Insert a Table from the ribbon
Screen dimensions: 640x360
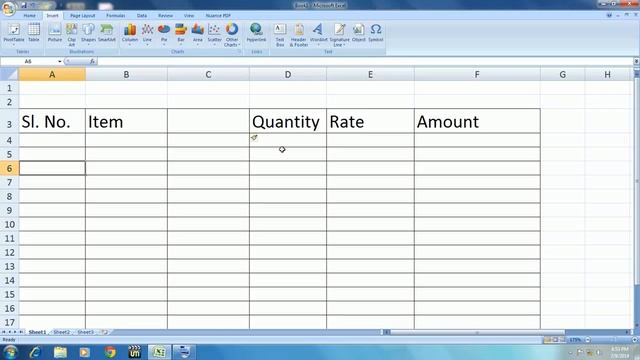[34, 33]
